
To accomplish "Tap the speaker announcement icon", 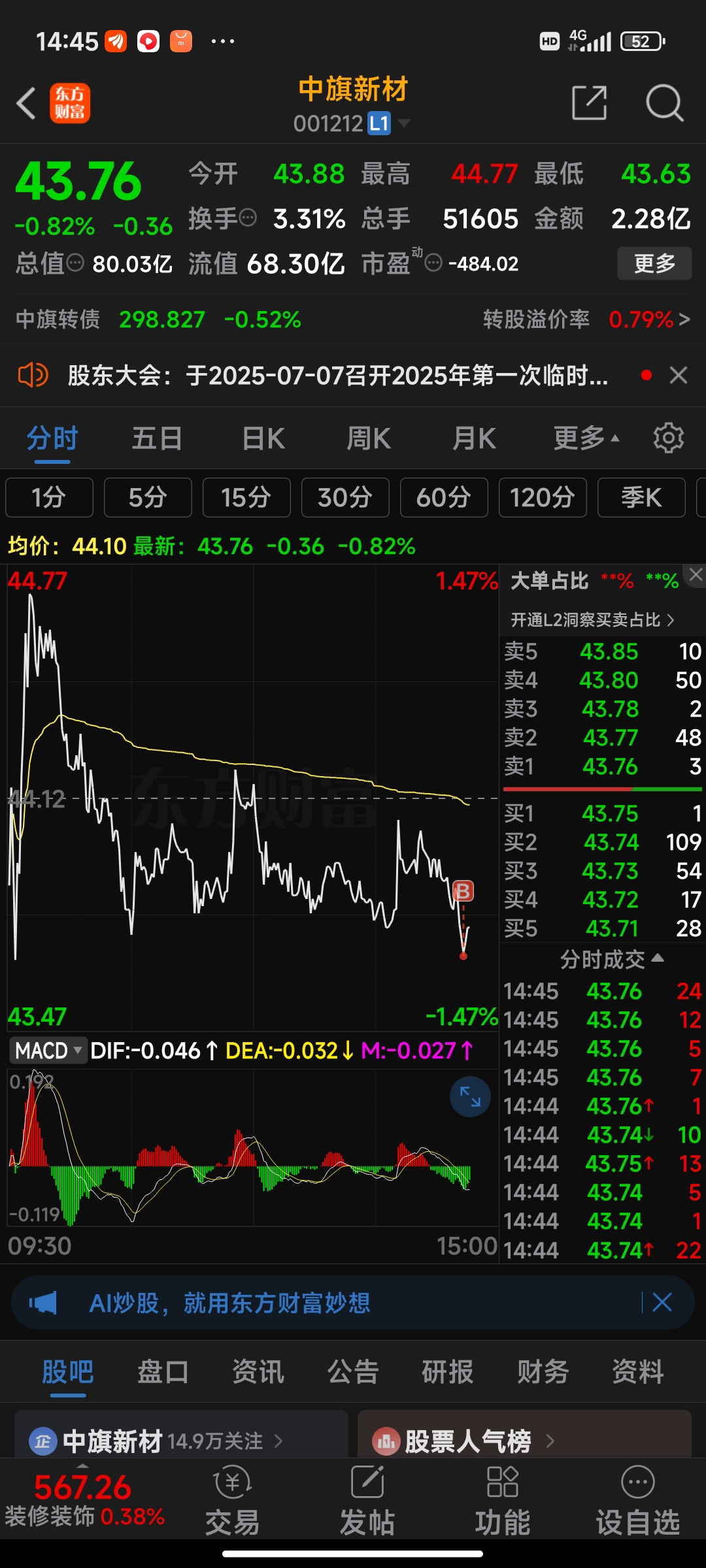I will (32, 375).
